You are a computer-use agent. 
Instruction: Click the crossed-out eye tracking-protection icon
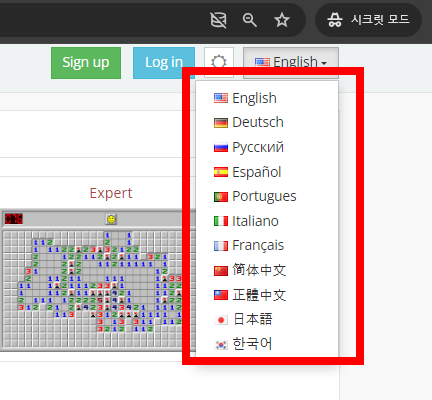tap(218, 20)
